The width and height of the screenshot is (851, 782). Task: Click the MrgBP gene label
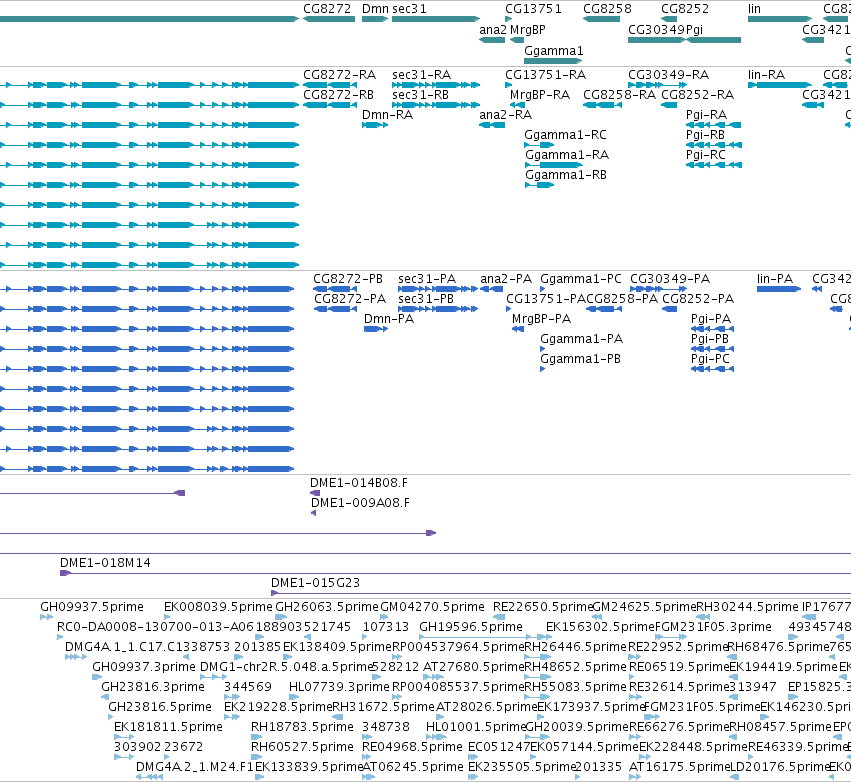(528, 30)
